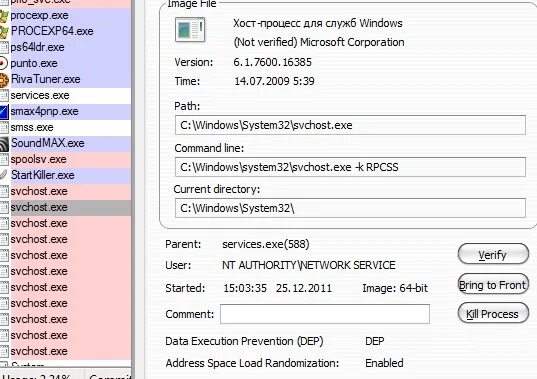Image resolution: width=537 pixels, height=379 pixels.
Task: Click the (Not verified) Microsoft Corporation text
Action: (x=319, y=42)
